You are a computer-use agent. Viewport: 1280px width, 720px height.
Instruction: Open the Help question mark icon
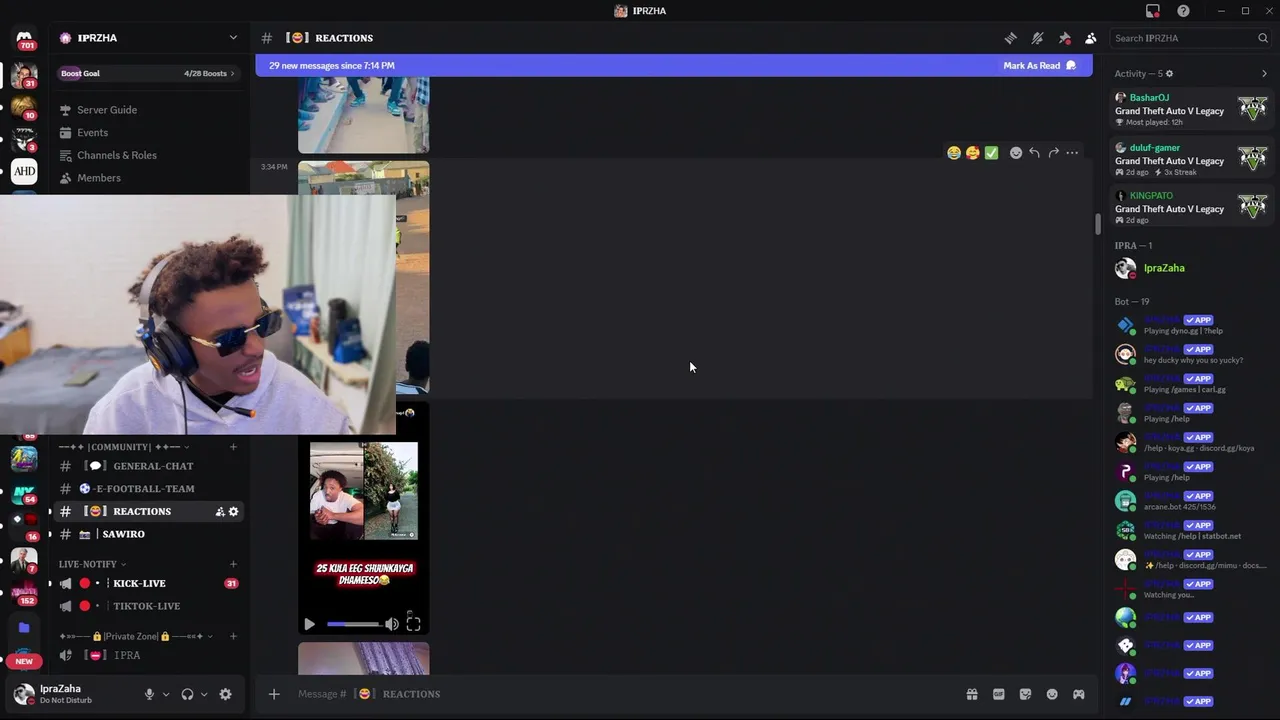(1184, 11)
